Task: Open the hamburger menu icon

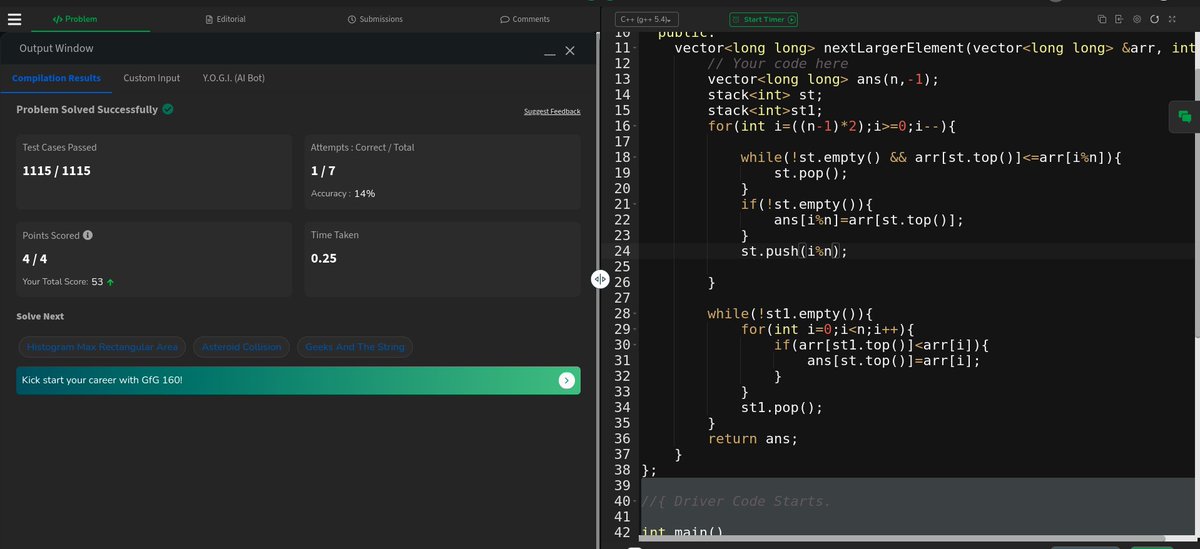Action: 14,19
